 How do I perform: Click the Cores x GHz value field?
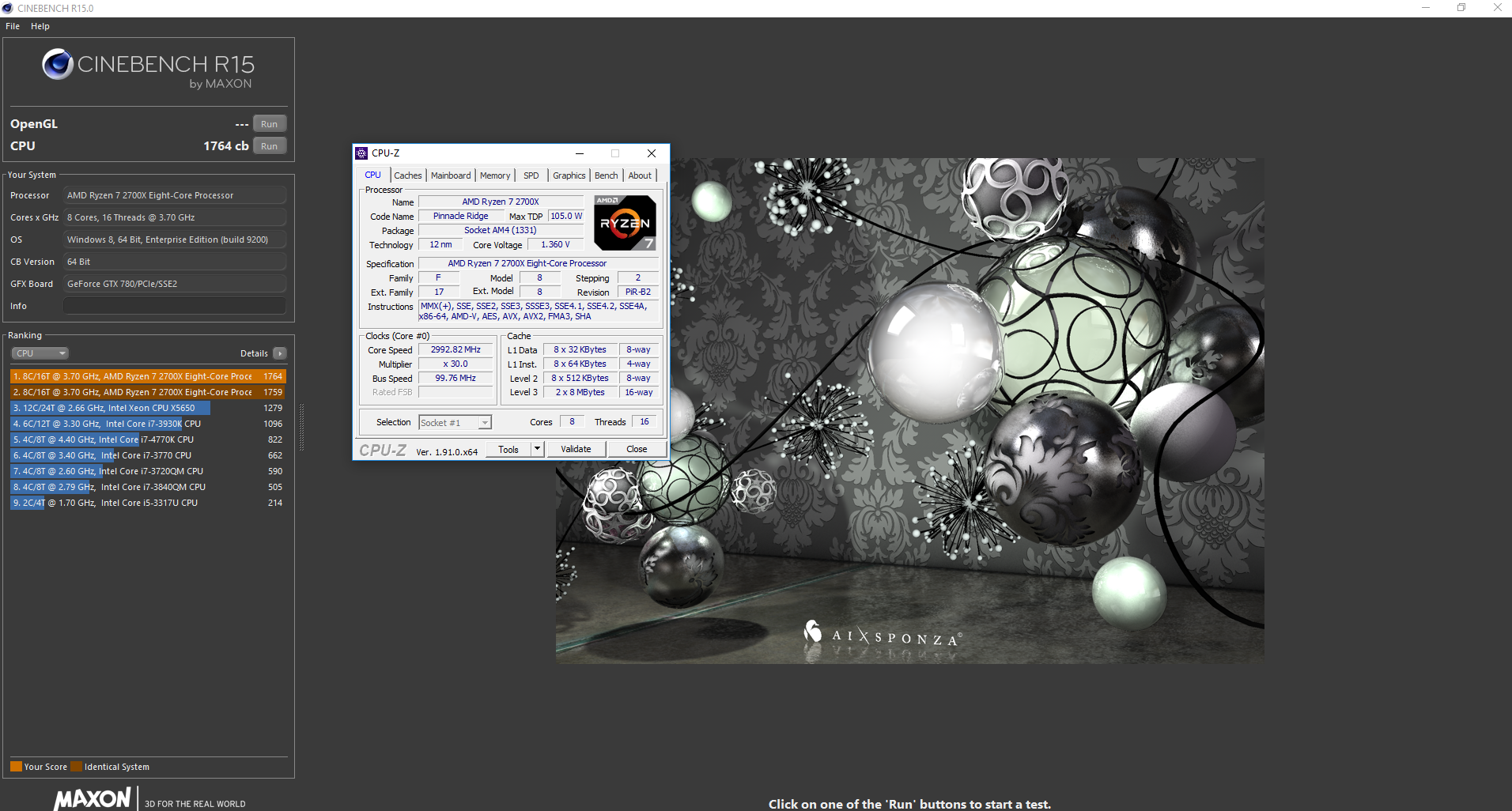tap(175, 217)
